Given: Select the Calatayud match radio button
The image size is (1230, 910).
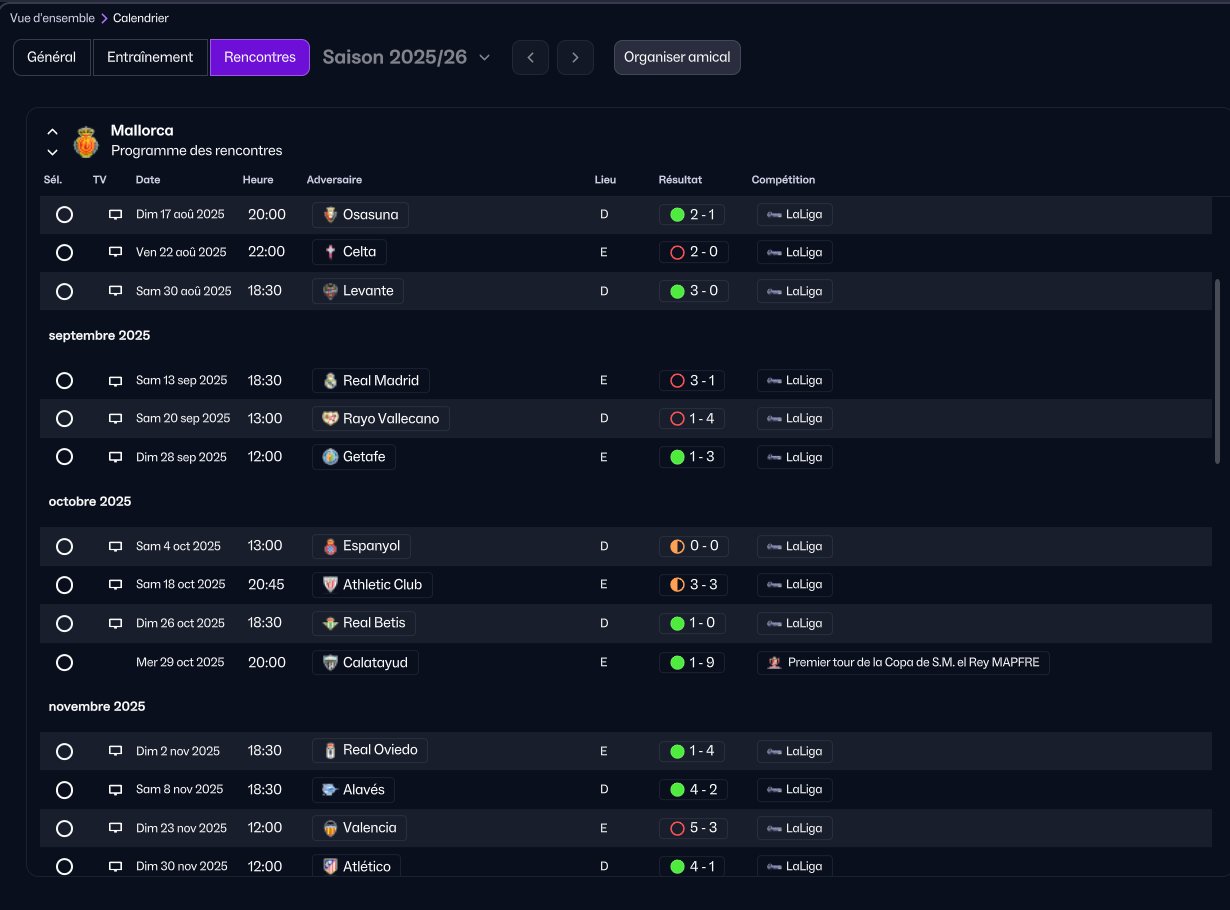Looking at the screenshot, I should tap(64, 662).
